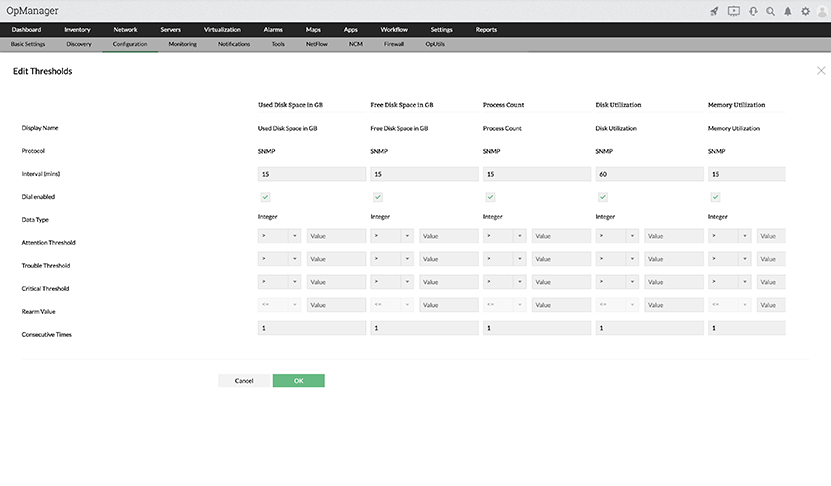Switch to the Monitoring tab

pyautogui.click(x=182, y=45)
